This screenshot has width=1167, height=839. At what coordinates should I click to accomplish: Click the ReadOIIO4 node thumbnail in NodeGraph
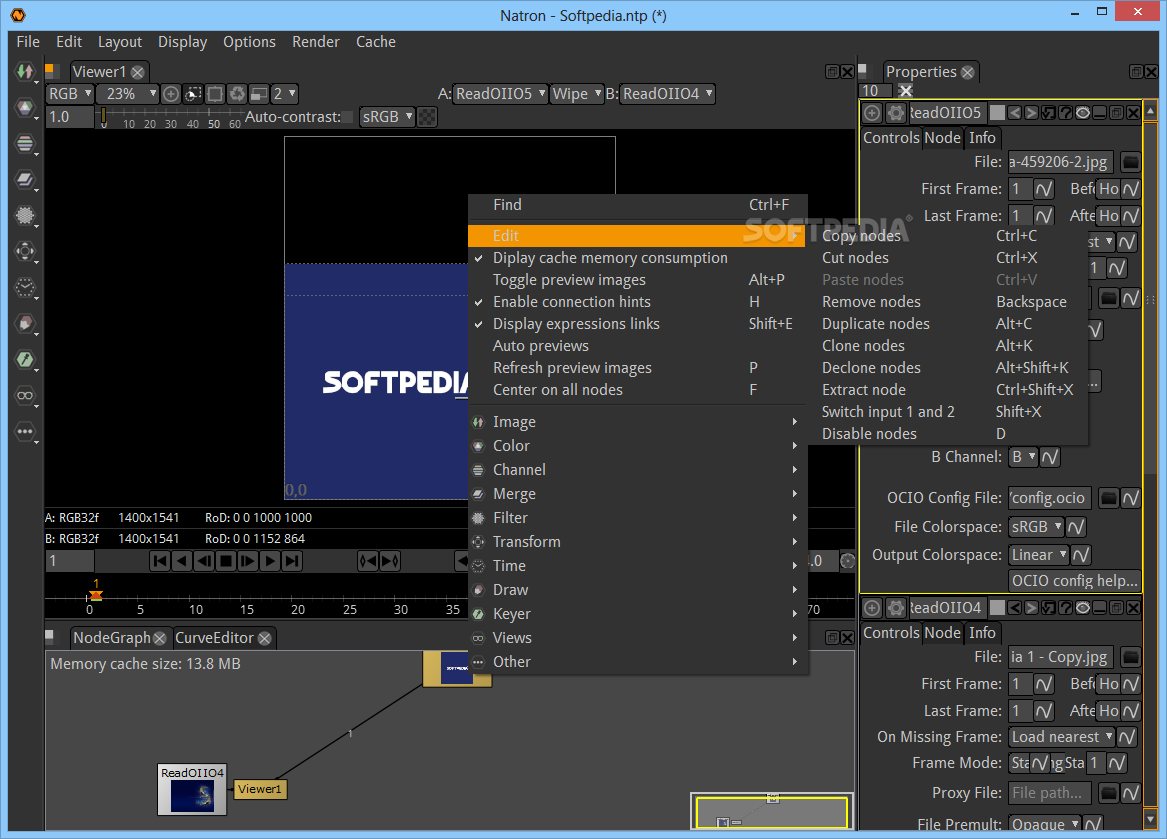click(x=192, y=796)
